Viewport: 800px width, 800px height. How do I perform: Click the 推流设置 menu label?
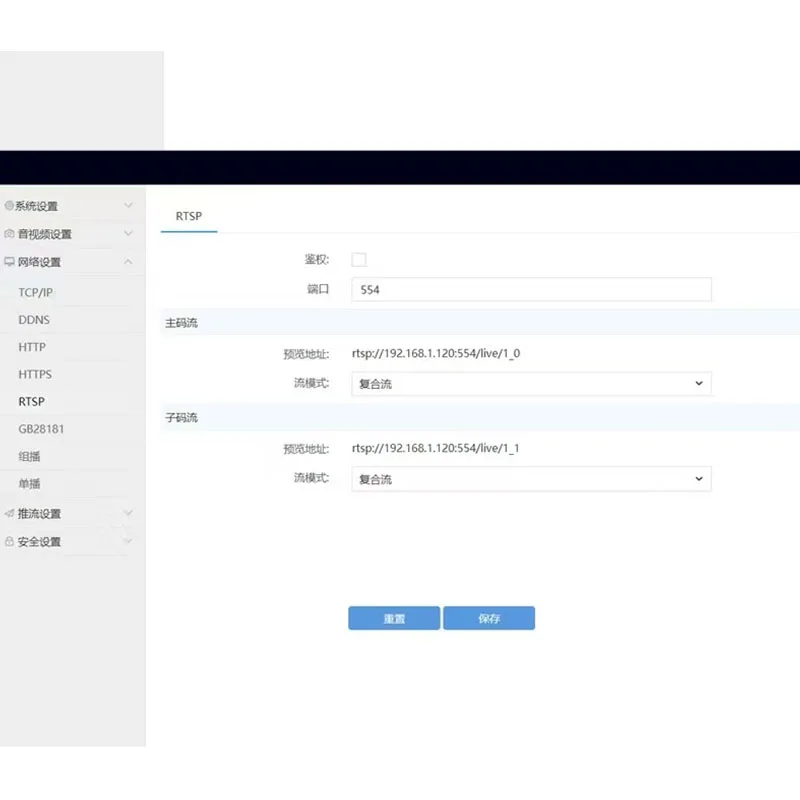point(39,514)
